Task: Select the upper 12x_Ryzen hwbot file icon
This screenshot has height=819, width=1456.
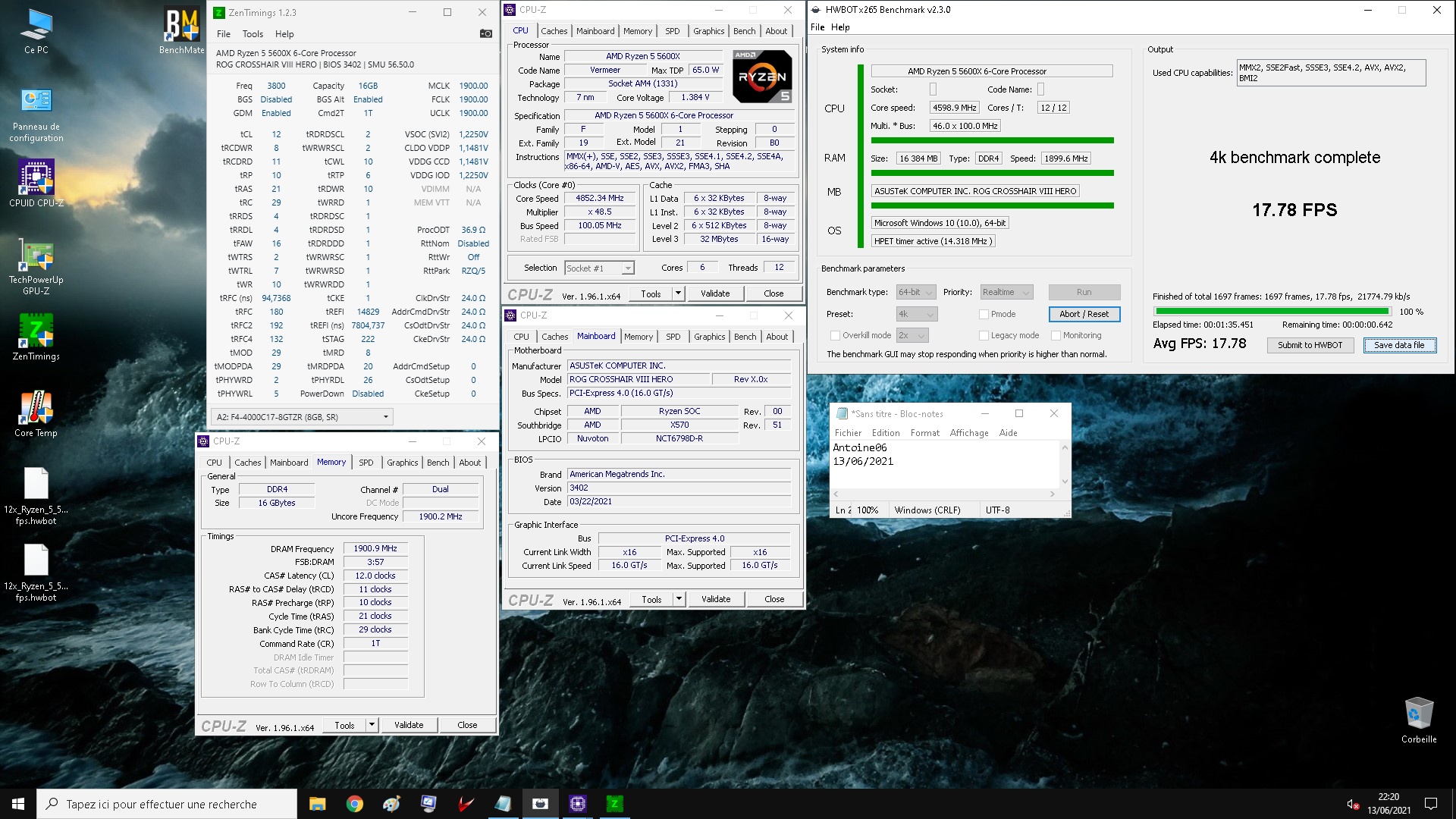Action: click(36, 495)
